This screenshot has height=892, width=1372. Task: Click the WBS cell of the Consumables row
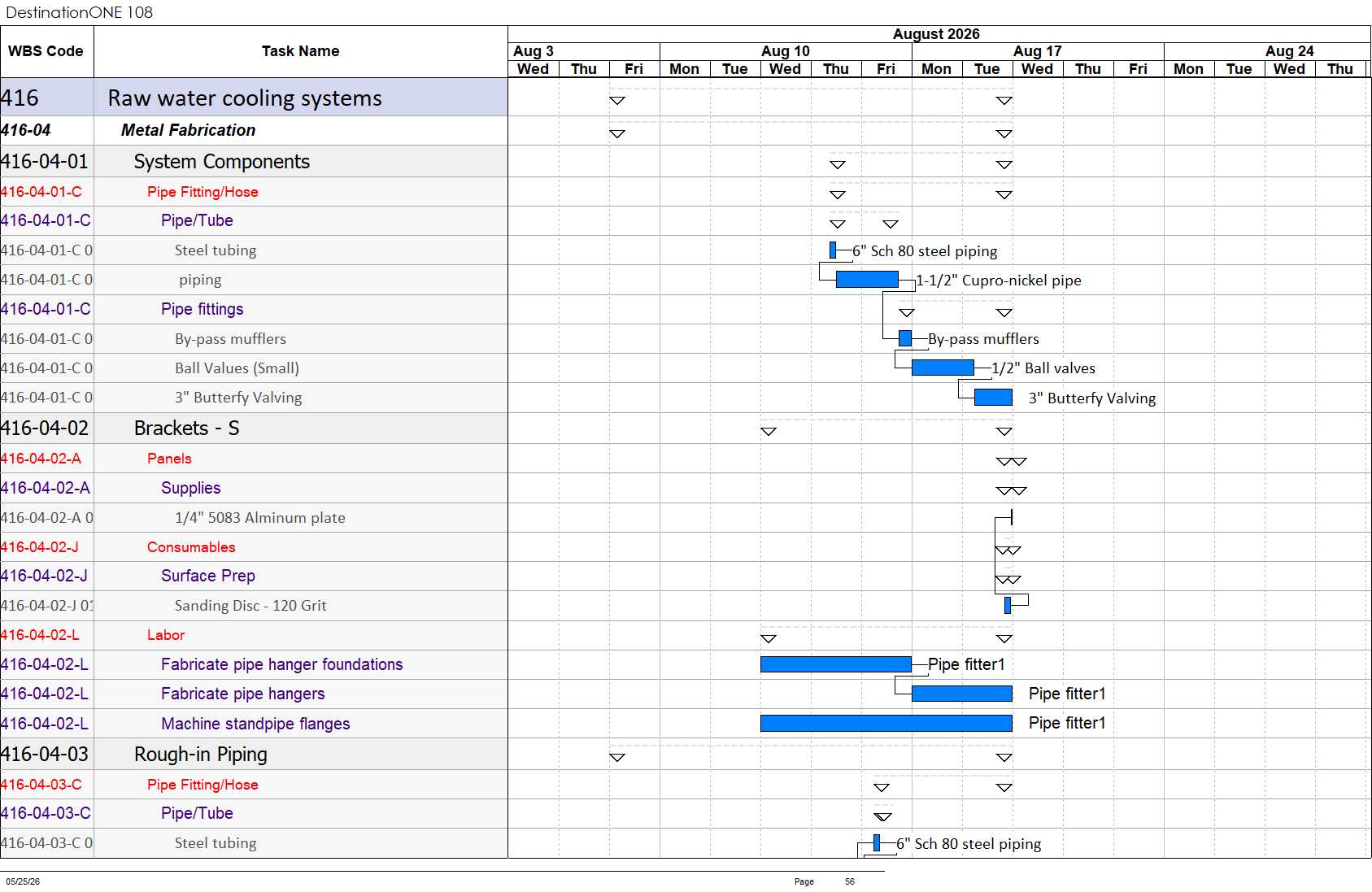47,547
